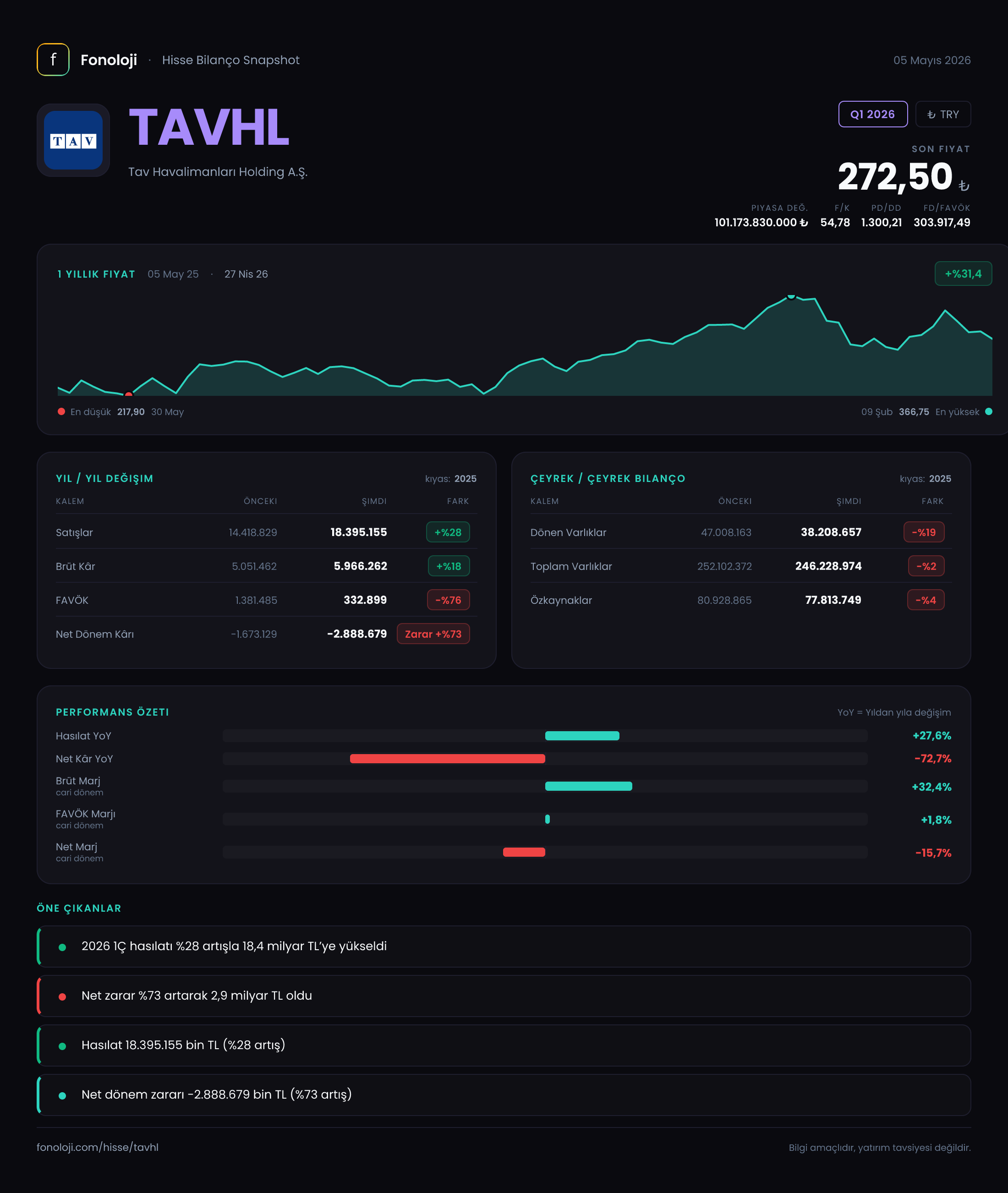The image size is (1008, 1193).
Task: Click the Fonoloji 'f' logo icon
Action: [x=53, y=60]
